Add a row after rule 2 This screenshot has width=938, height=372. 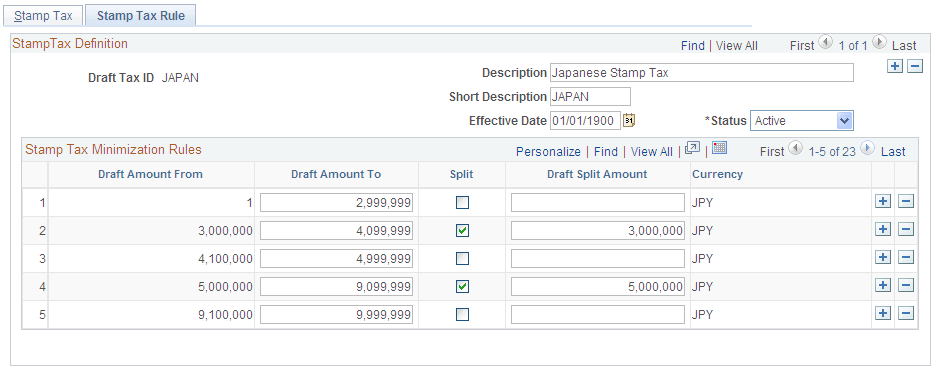coord(883,230)
